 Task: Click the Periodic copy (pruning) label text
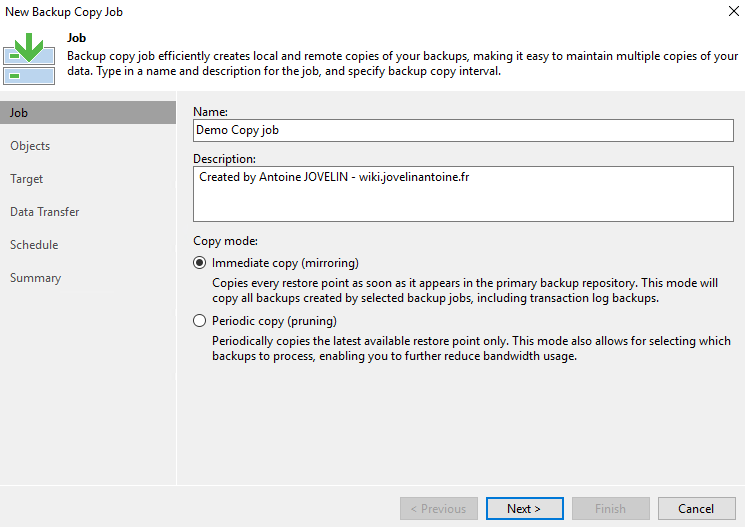(x=274, y=321)
